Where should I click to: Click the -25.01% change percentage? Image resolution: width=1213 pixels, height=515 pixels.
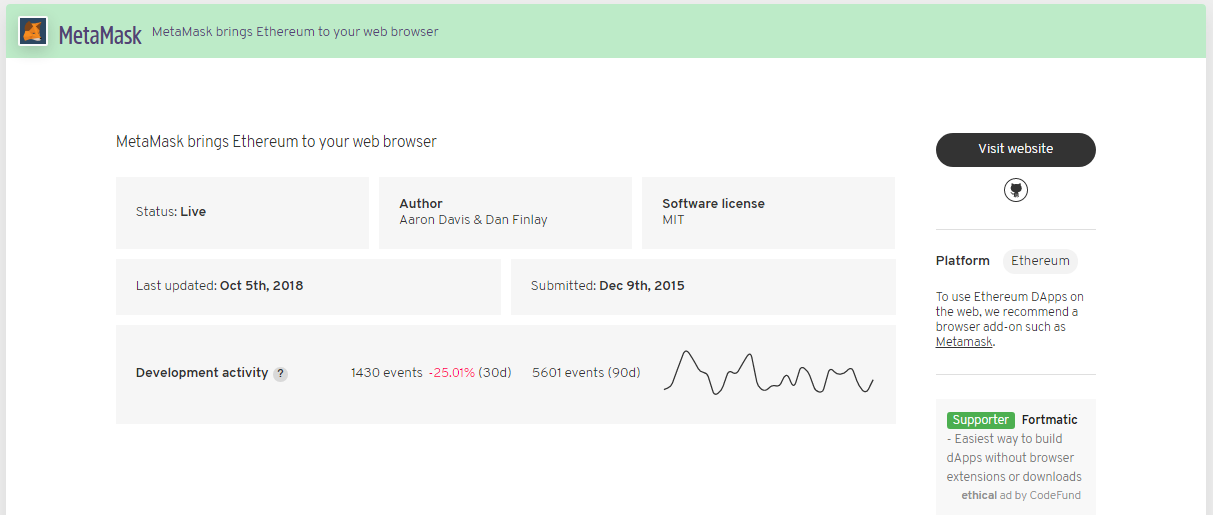[x=452, y=373]
